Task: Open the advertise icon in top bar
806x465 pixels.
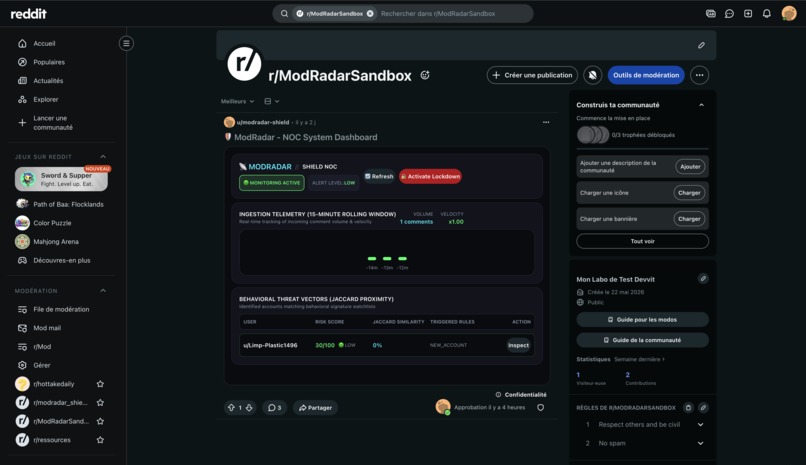Action: point(710,14)
